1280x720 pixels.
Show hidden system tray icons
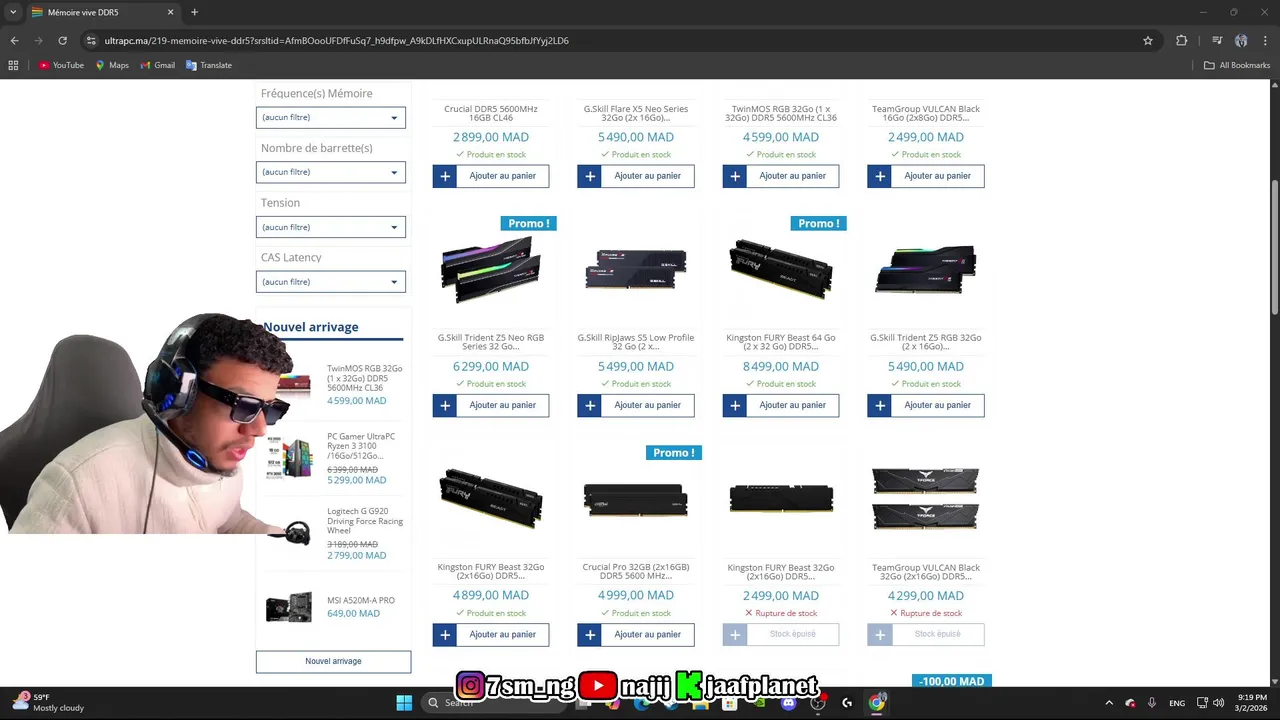point(1108,703)
